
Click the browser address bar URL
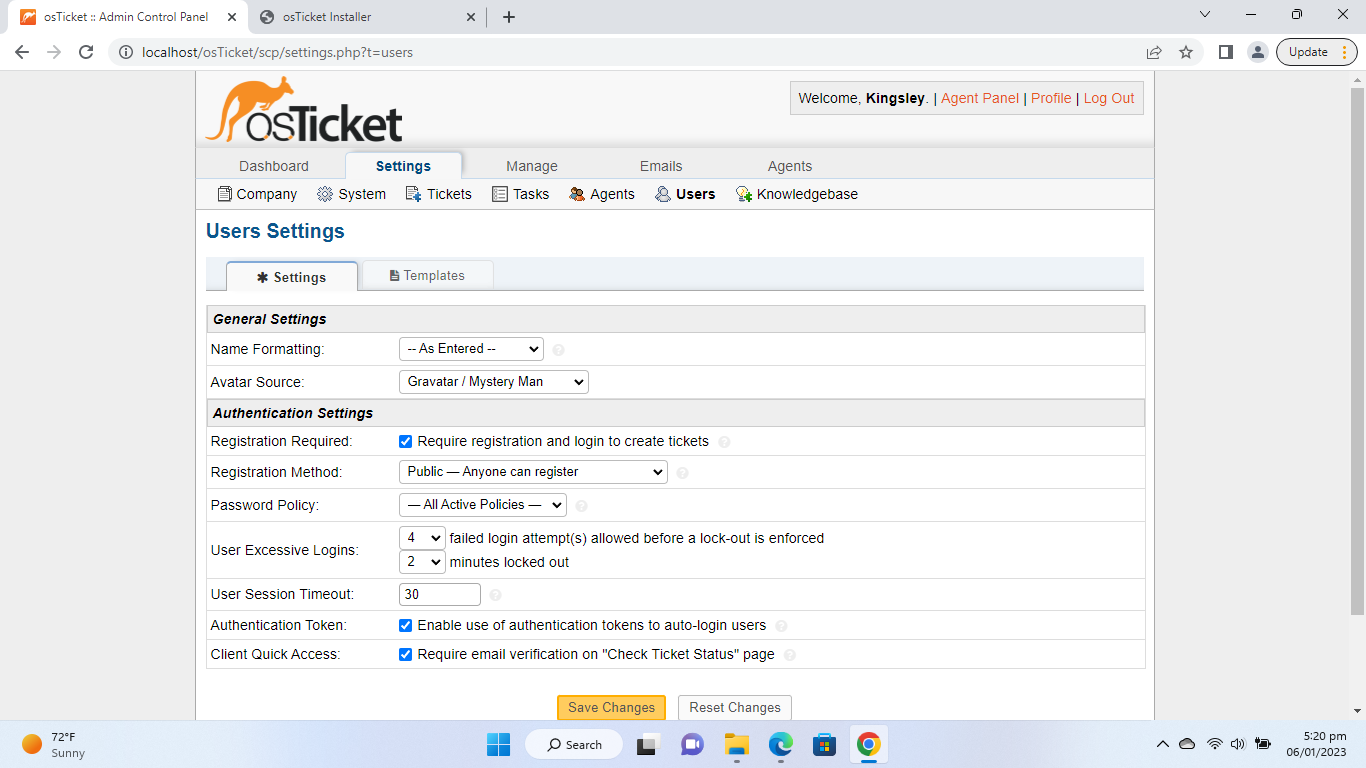click(278, 52)
